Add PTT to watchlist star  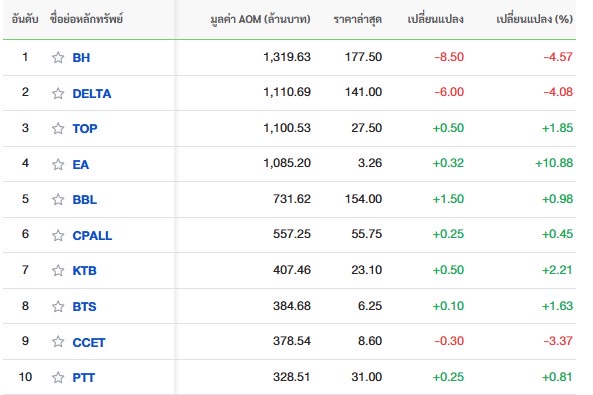(x=58, y=377)
